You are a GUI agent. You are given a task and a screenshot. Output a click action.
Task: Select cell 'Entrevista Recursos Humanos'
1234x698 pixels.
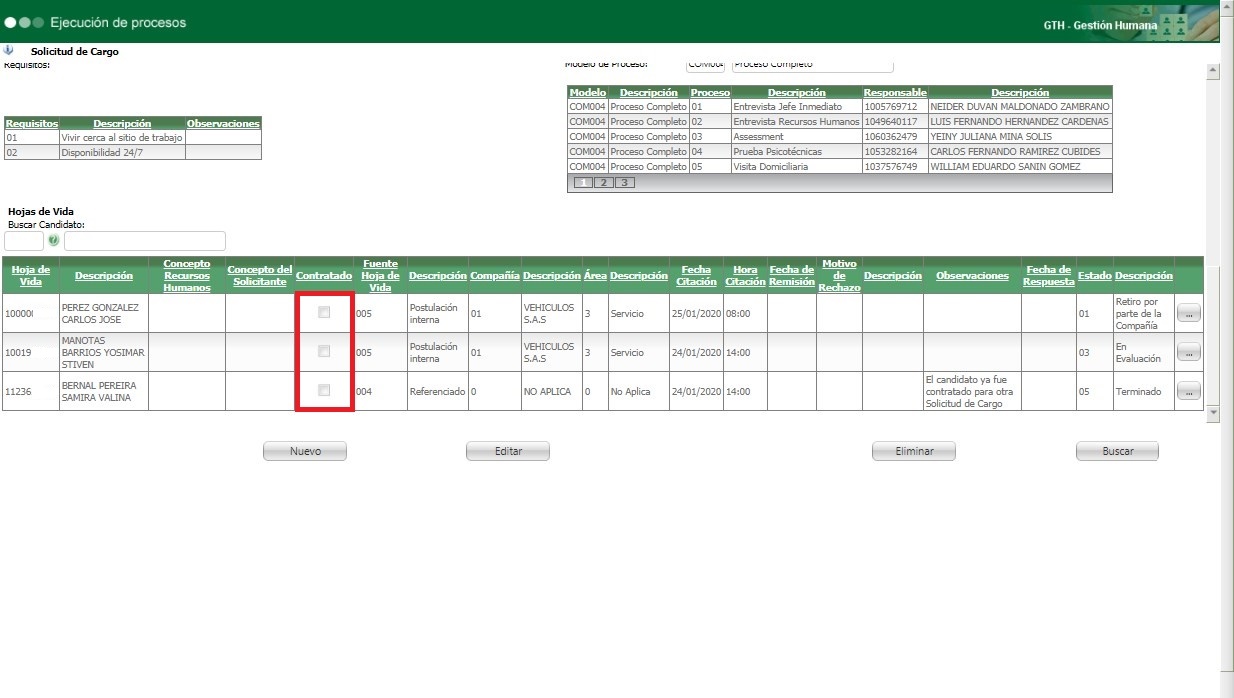click(796, 121)
